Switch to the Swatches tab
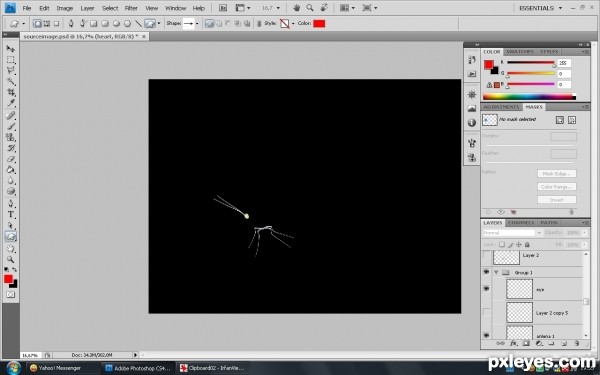The image size is (600, 375). pos(520,52)
